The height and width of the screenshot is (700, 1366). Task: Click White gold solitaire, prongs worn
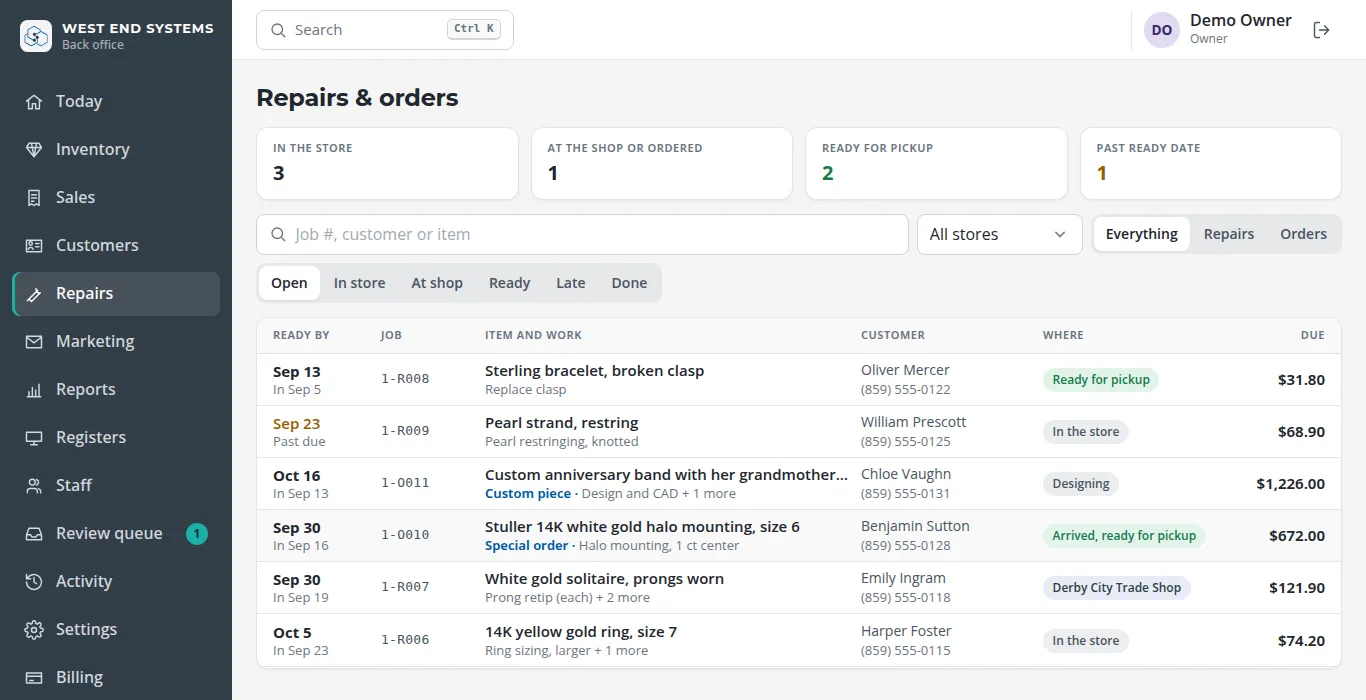604,579
